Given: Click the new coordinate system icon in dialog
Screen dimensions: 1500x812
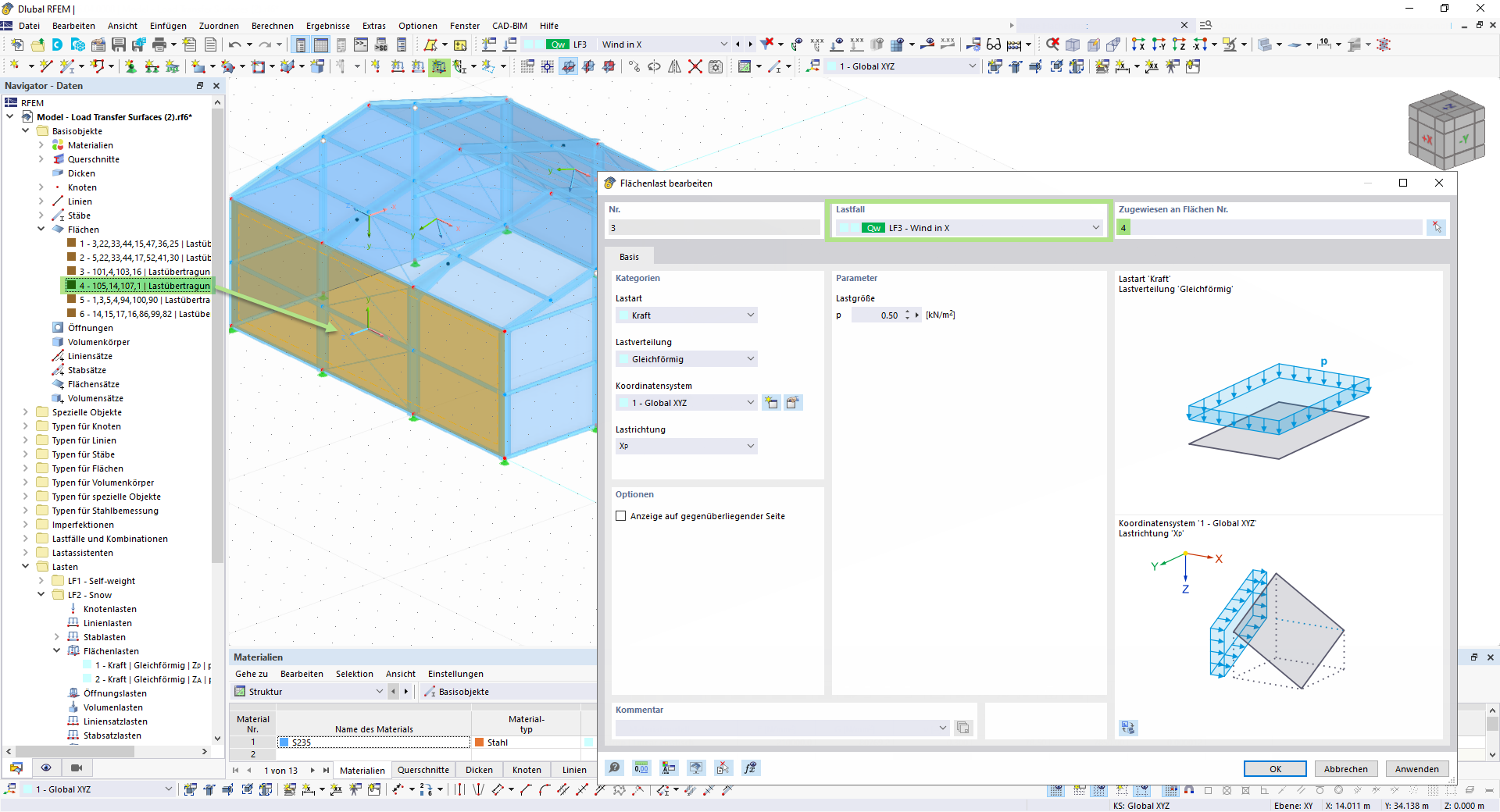Looking at the screenshot, I should pos(771,403).
